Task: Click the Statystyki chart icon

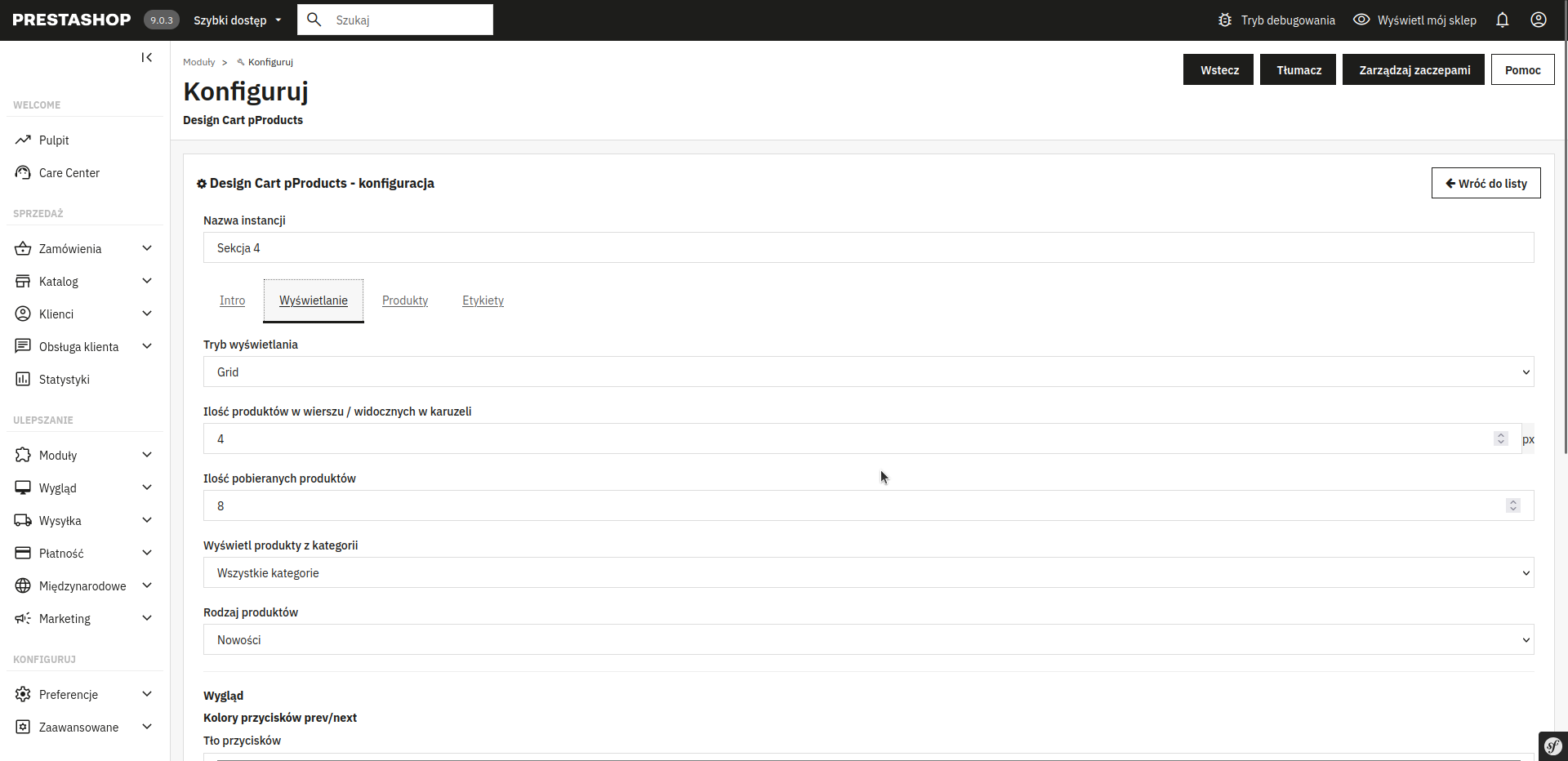Action: [23, 379]
